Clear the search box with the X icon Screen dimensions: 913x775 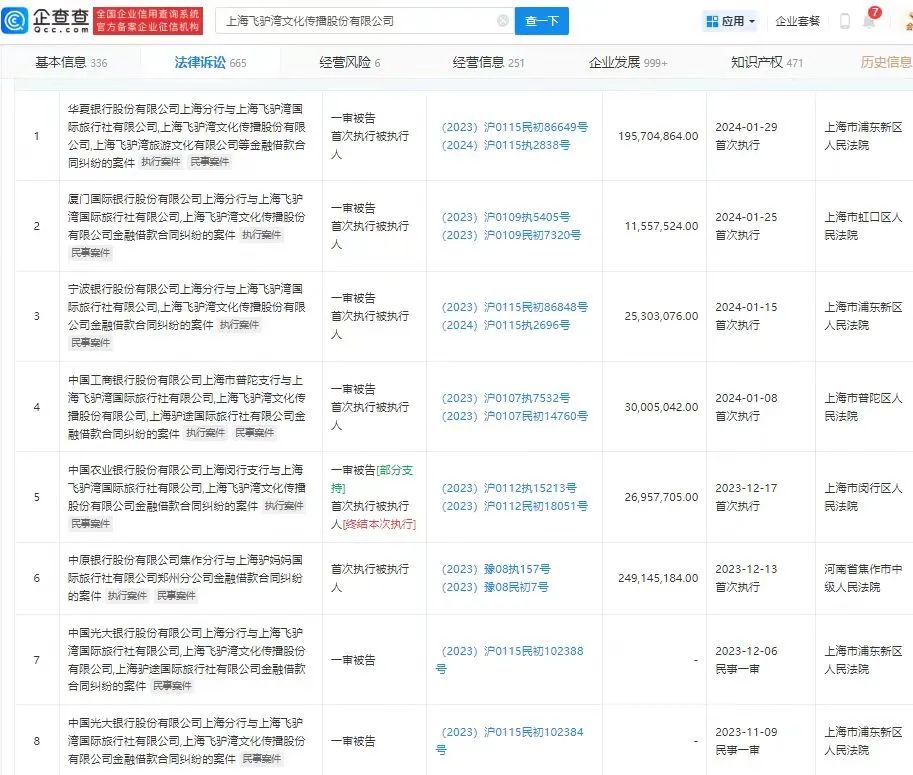[x=502, y=21]
